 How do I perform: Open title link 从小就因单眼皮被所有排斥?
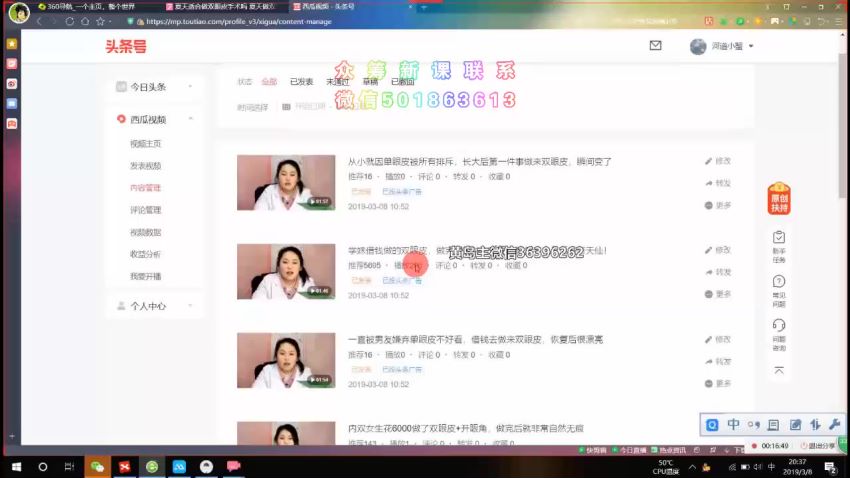point(479,162)
